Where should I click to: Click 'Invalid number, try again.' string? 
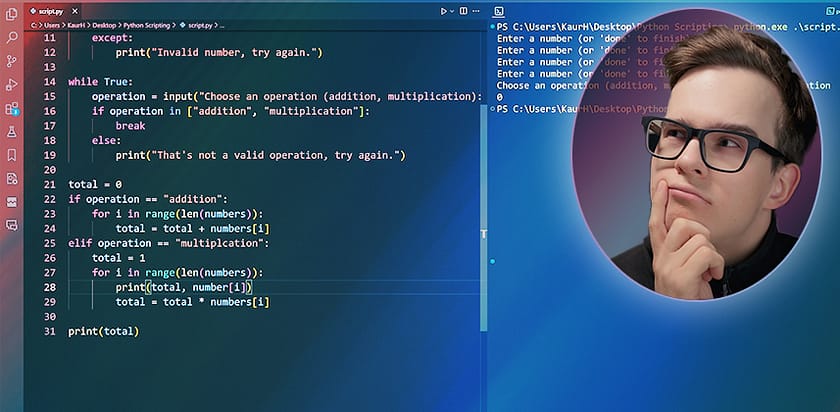click(x=234, y=53)
